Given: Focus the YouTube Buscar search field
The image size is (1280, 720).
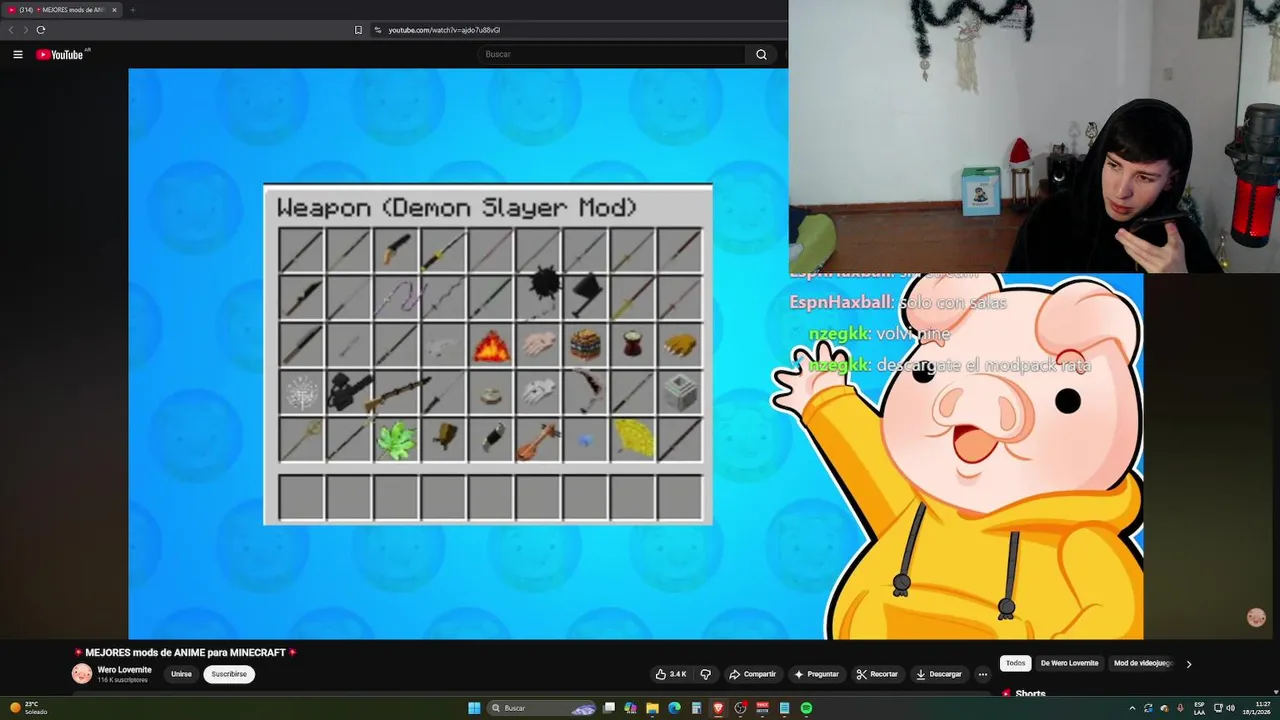Looking at the screenshot, I should click(x=612, y=54).
